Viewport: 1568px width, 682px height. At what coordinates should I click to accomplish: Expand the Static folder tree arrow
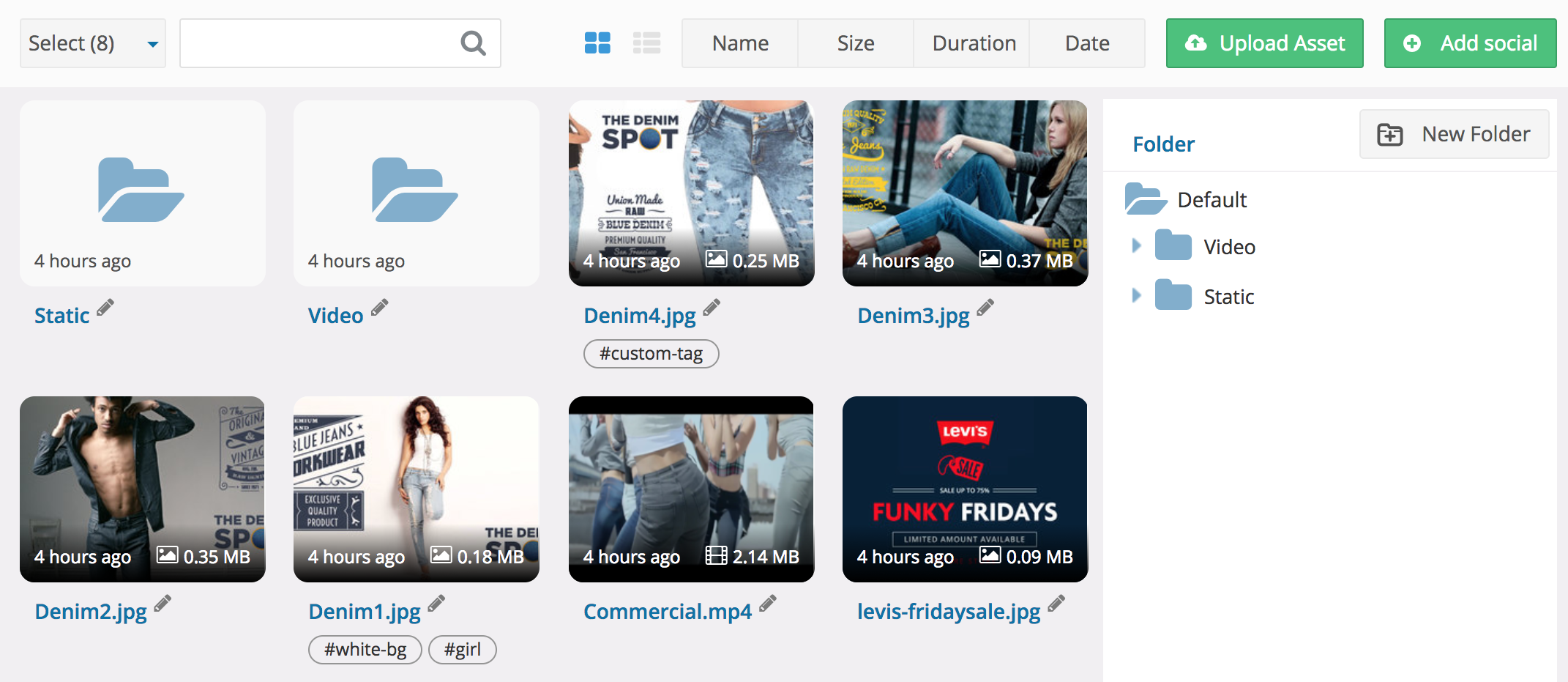tap(1136, 295)
